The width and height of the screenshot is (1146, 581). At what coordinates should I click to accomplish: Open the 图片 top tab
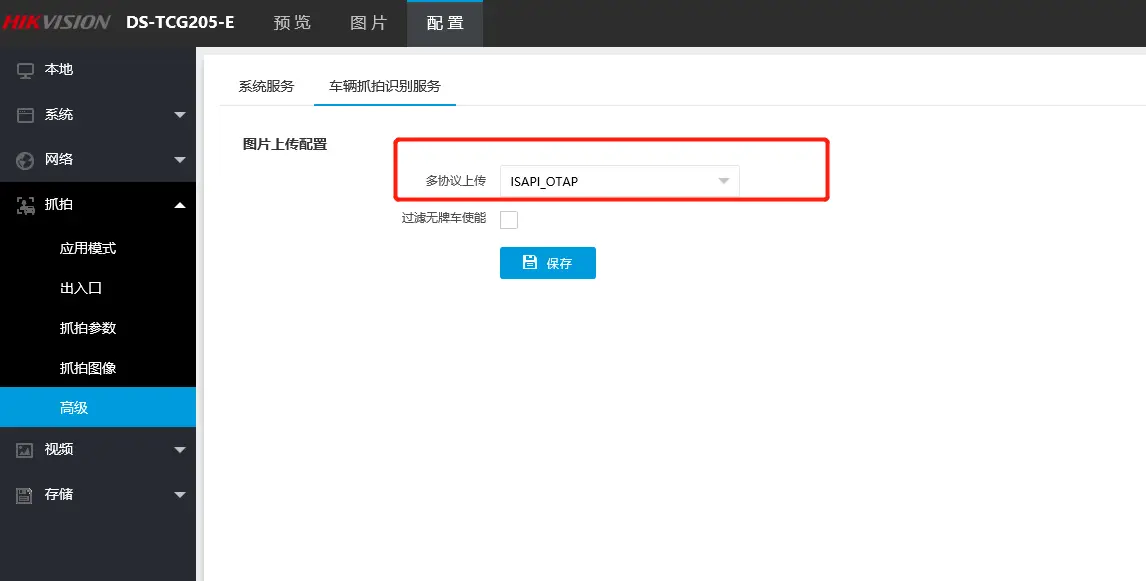click(369, 23)
